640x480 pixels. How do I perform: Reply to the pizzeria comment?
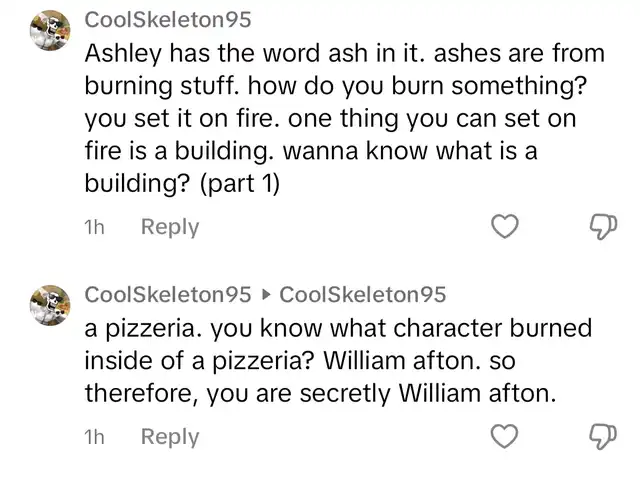169,436
